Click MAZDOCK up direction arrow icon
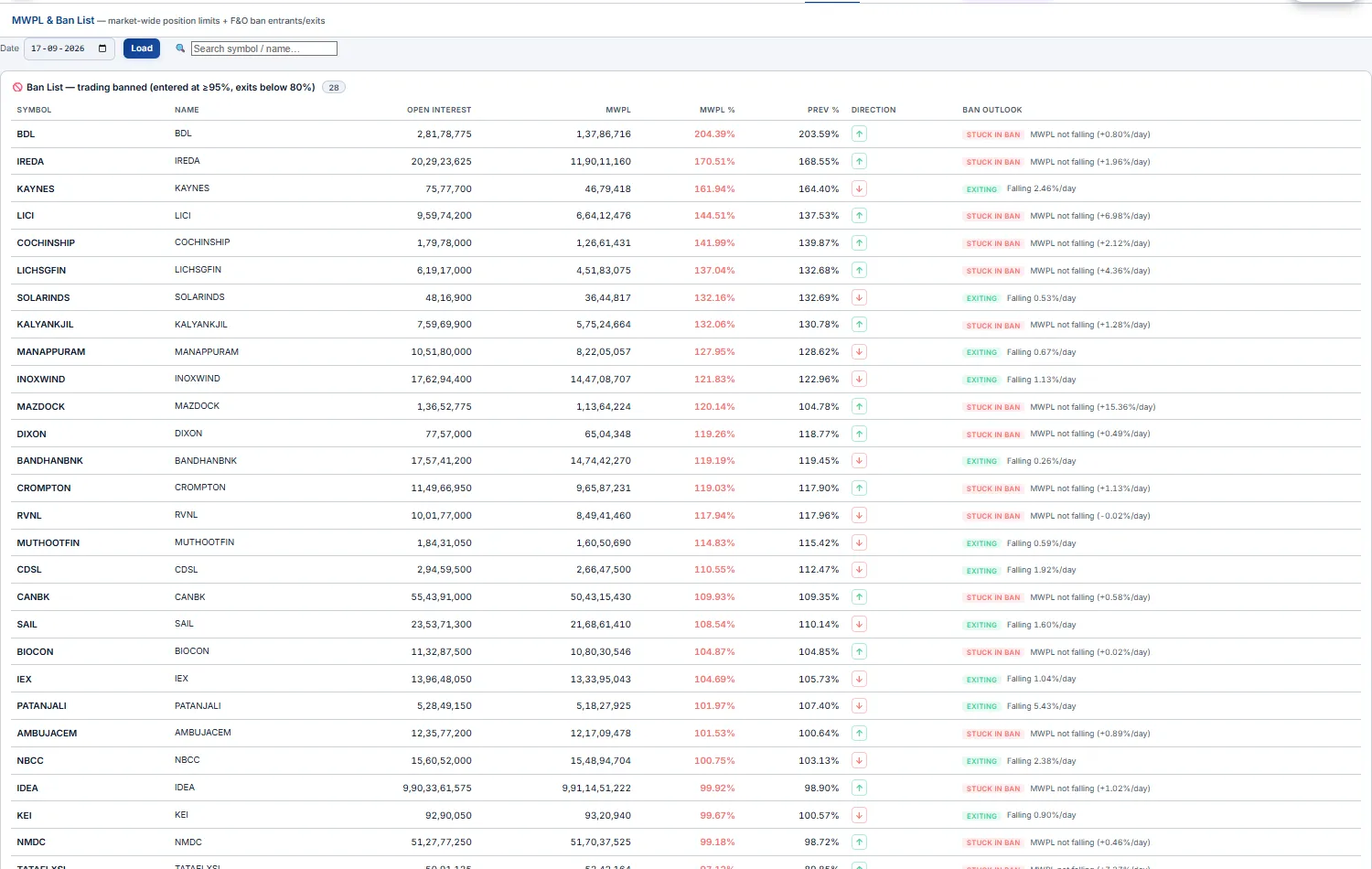 tap(859, 406)
